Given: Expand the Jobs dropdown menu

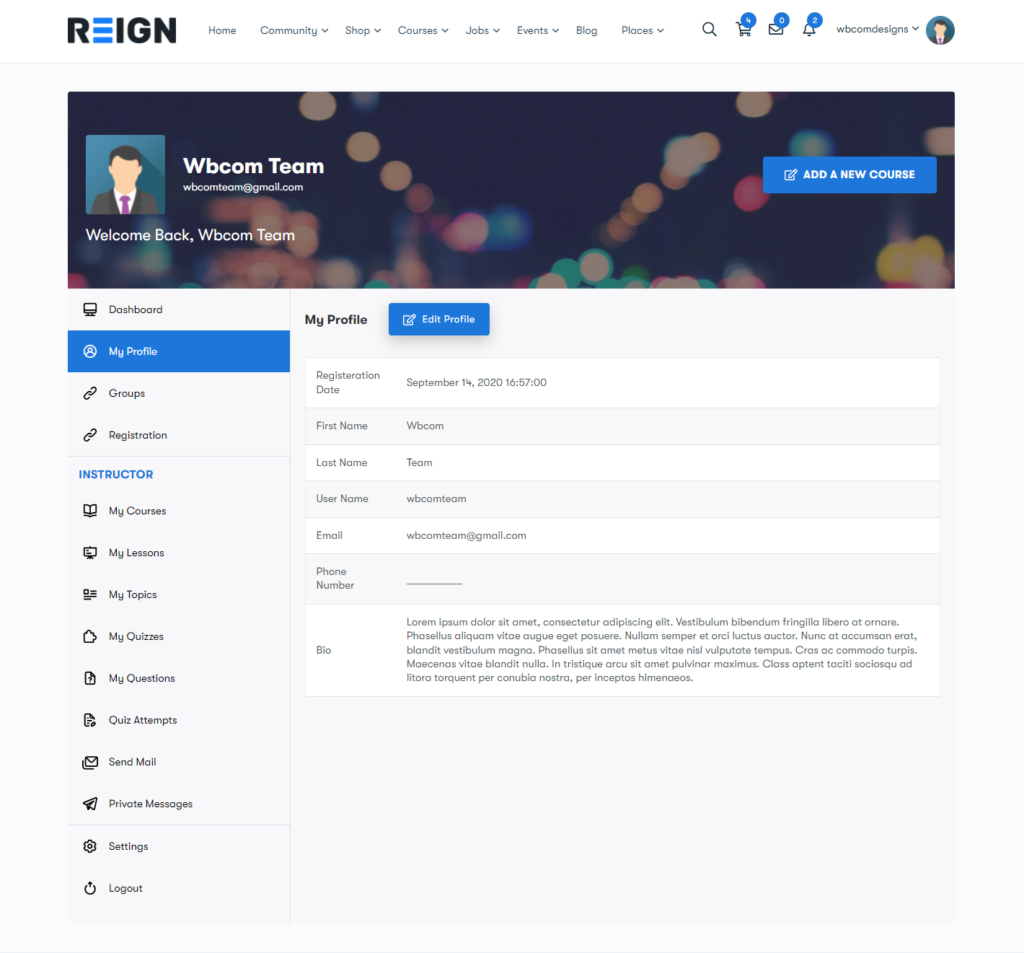Looking at the screenshot, I should [483, 30].
